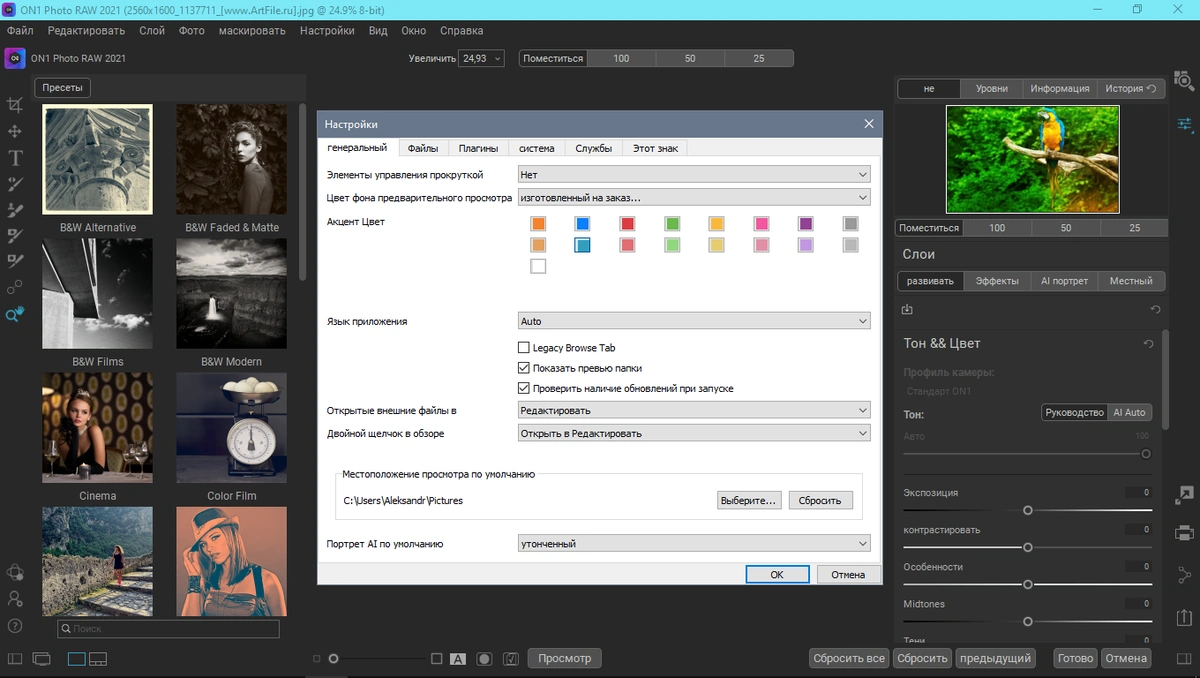Close the Настройки dialog with X
Viewport: 1200px width, 678px height.
point(868,124)
